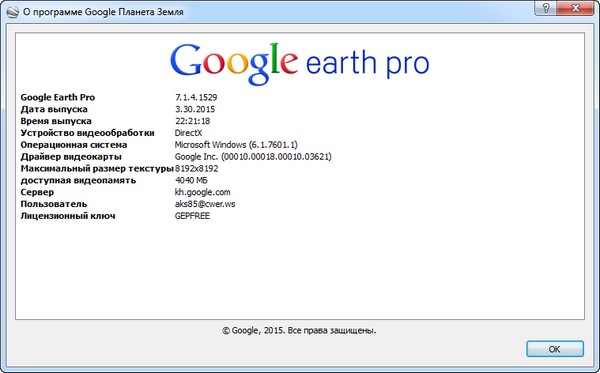Click the Дата выпуска label
The image size is (600, 373).
pyautogui.click(x=54, y=109)
